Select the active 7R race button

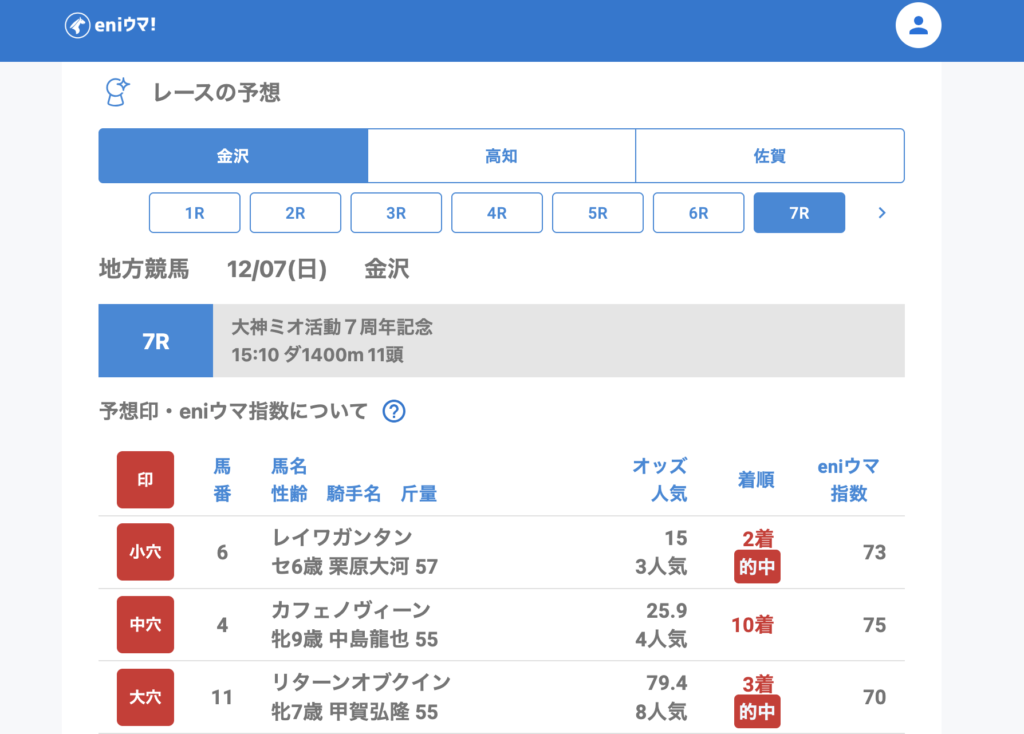[x=799, y=213]
